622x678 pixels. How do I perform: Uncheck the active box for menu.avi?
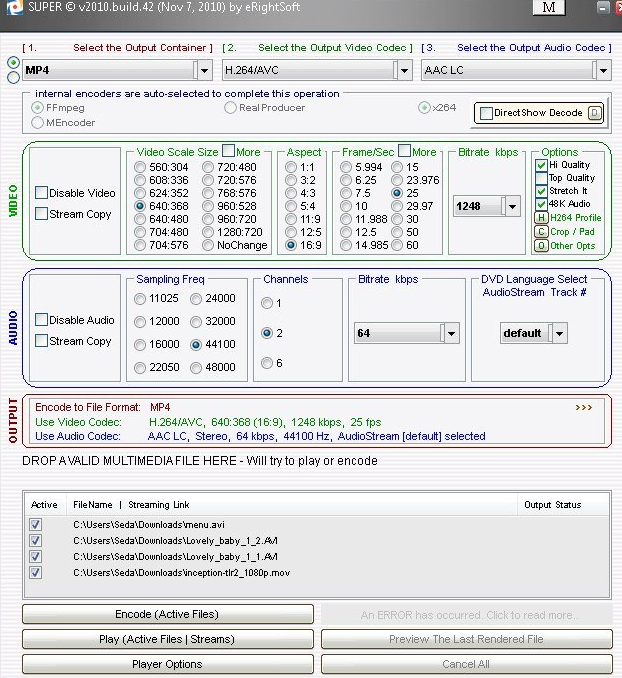(36, 524)
